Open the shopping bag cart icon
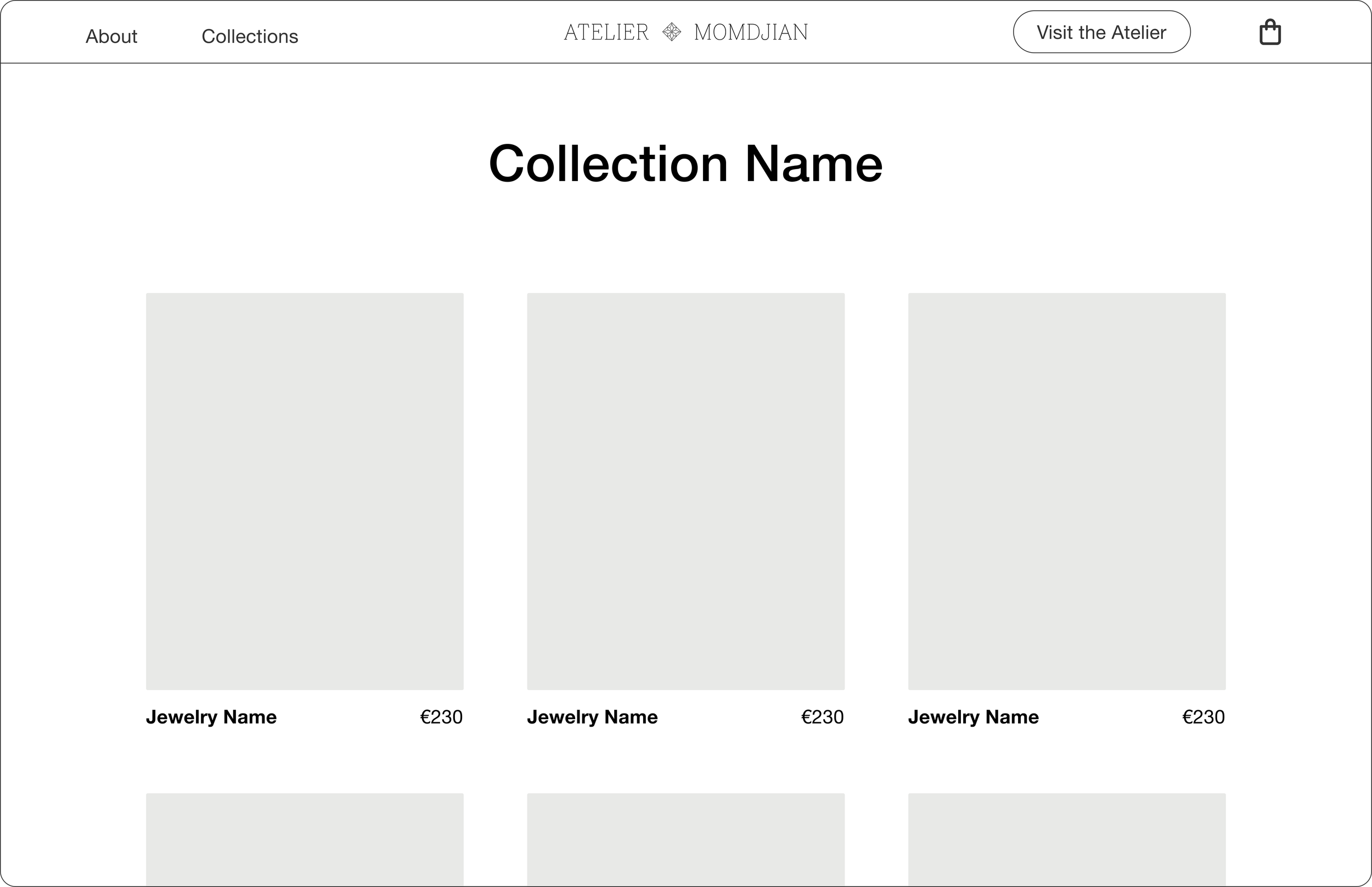 tap(1270, 32)
